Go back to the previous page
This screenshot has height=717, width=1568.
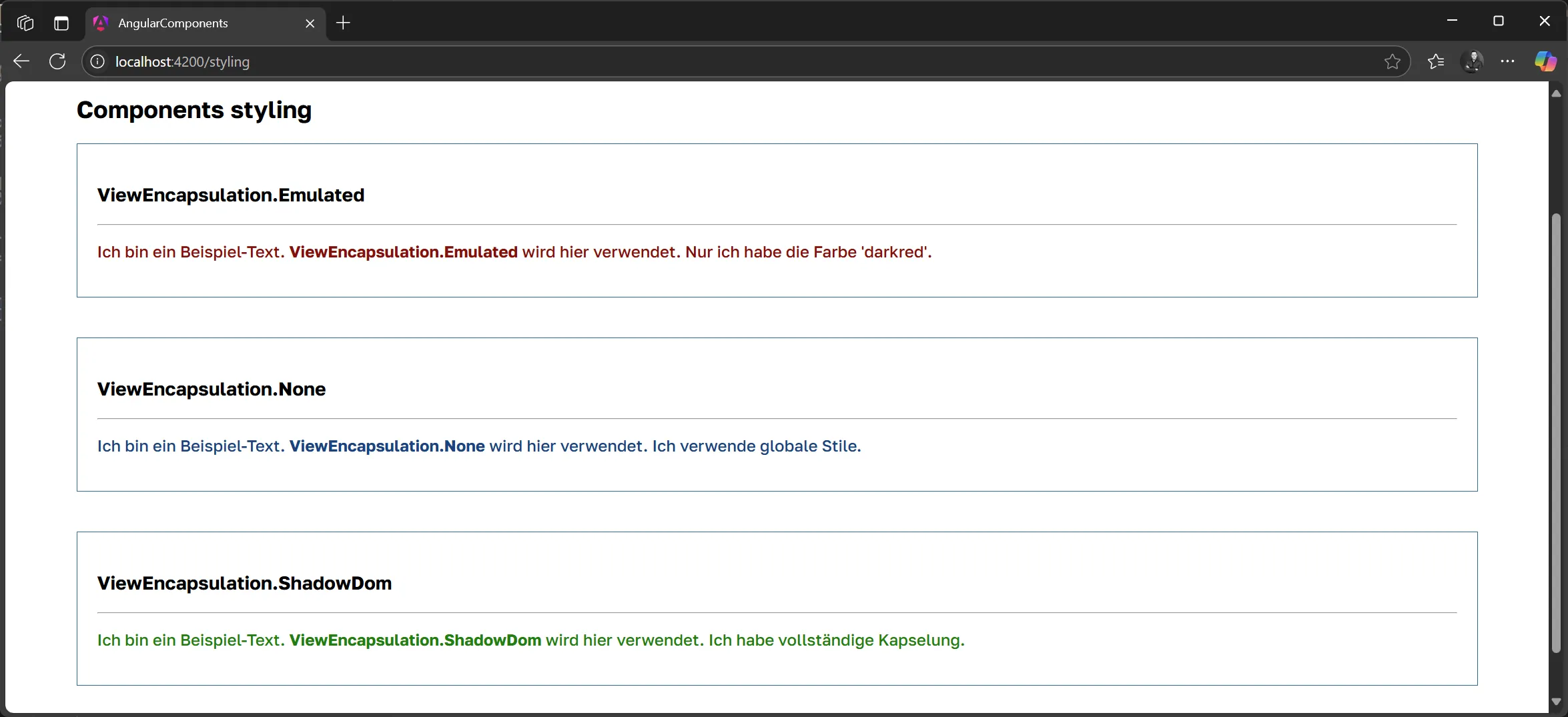[x=21, y=61]
